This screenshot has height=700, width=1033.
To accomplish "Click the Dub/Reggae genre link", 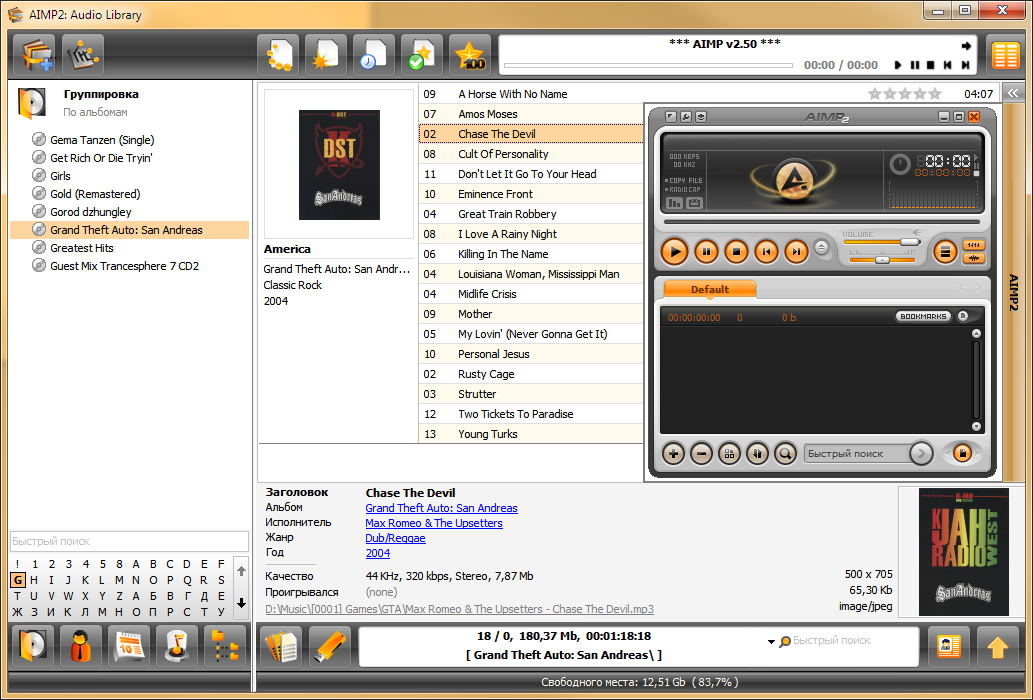I will click(395, 538).
